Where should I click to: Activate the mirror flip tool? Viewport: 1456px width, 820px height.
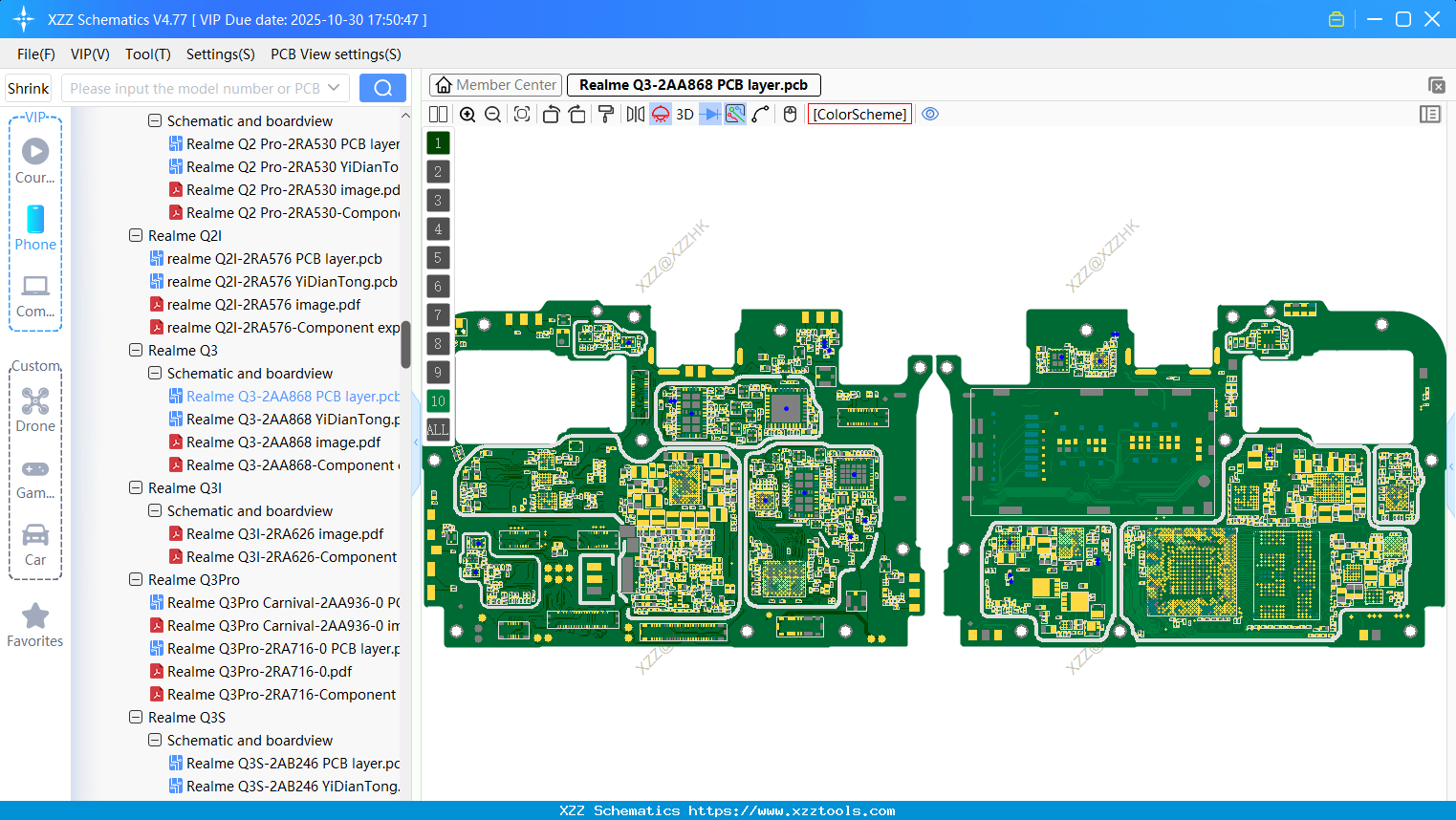tap(635, 114)
